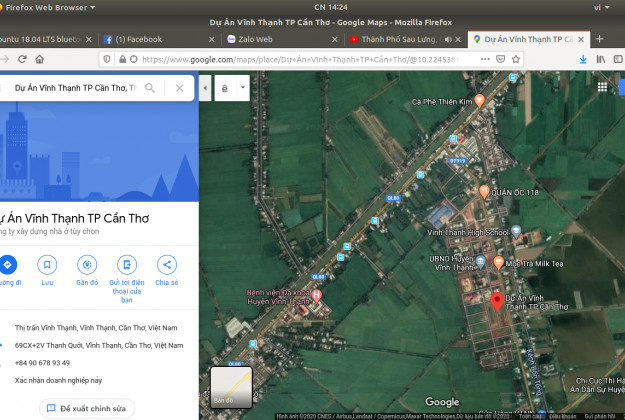Click Cà Phê Thiên Kim map marker

[480, 100]
